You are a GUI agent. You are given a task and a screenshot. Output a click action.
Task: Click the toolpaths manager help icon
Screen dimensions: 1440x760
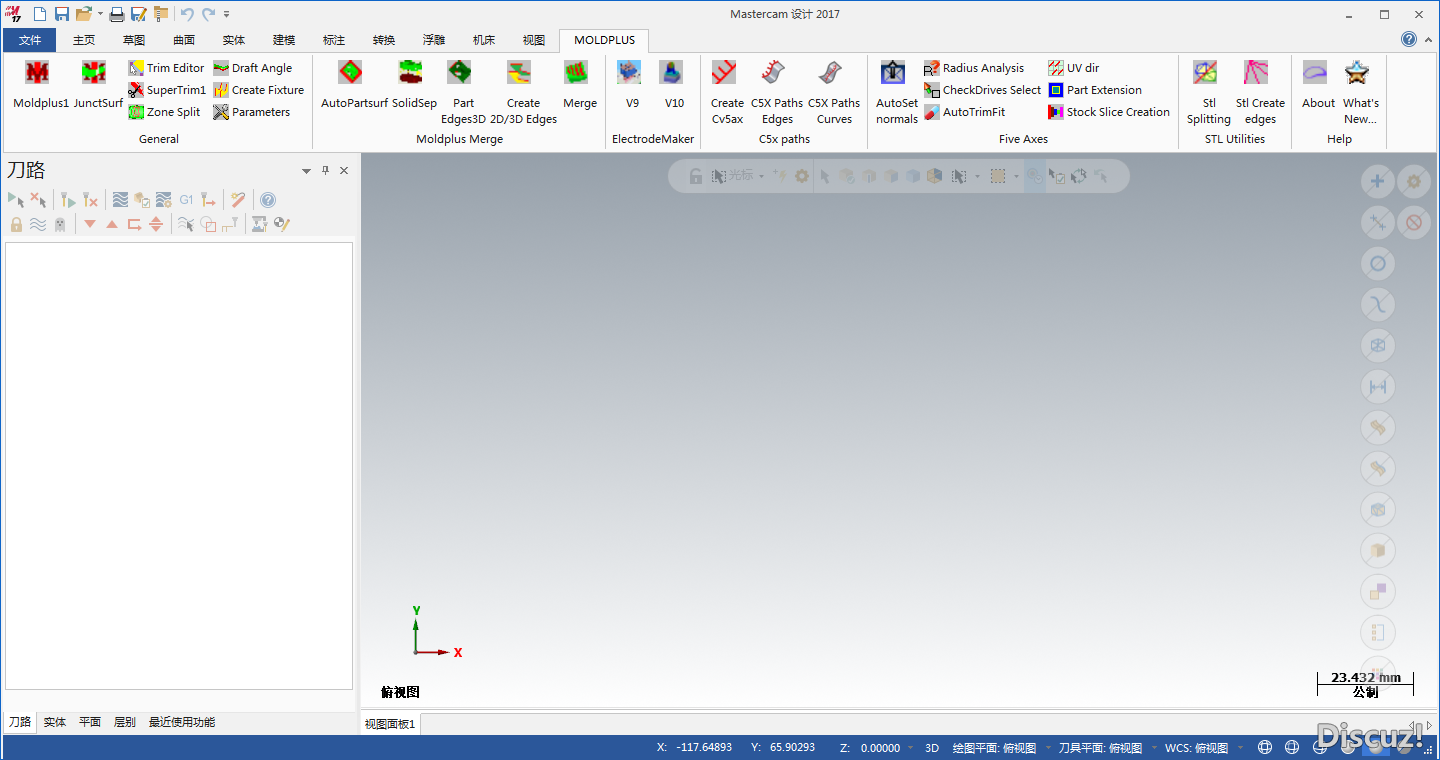tap(268, 200)
